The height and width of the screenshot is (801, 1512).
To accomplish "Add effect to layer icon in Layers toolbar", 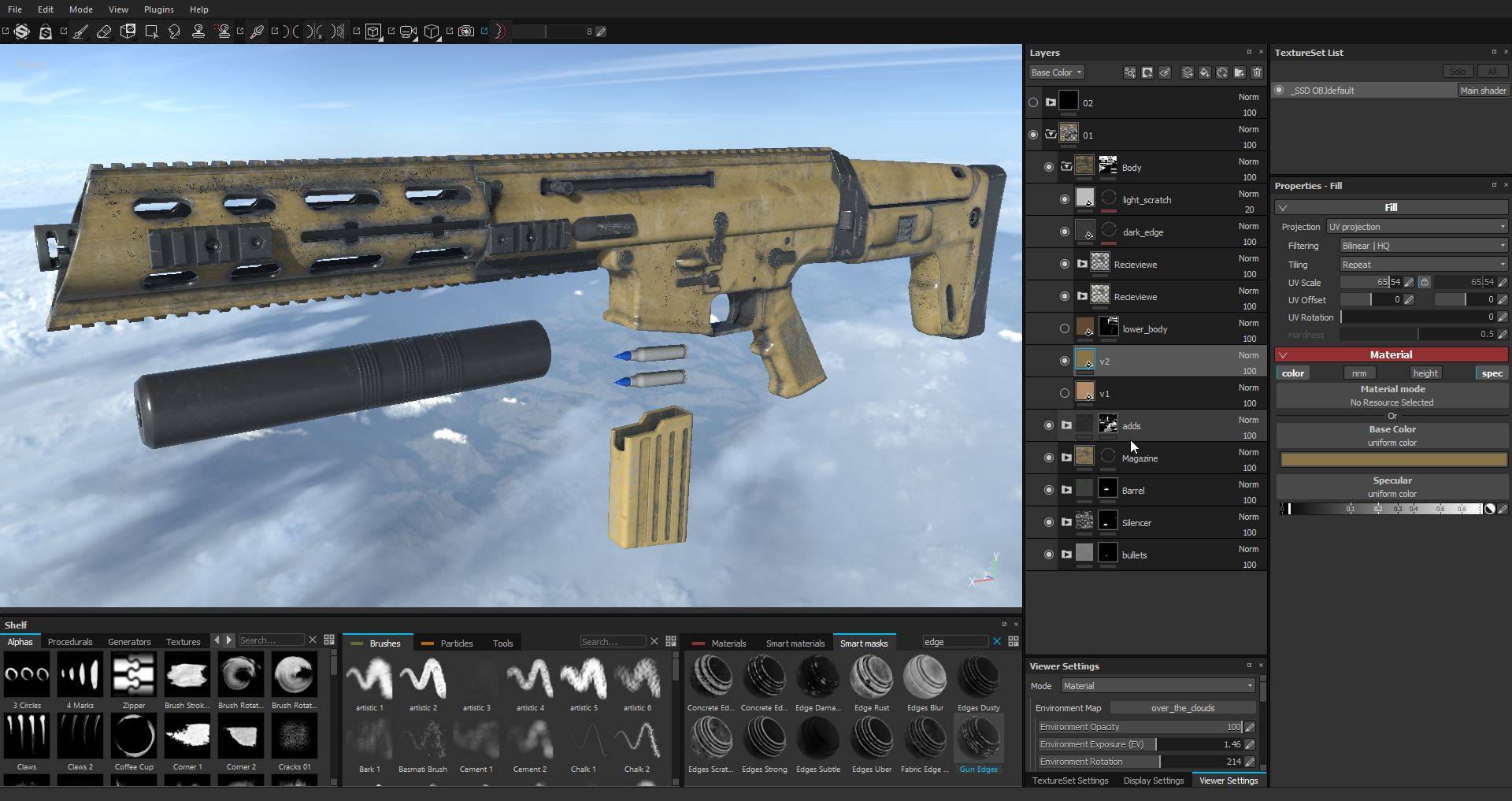I will [x=1130, y=72].
